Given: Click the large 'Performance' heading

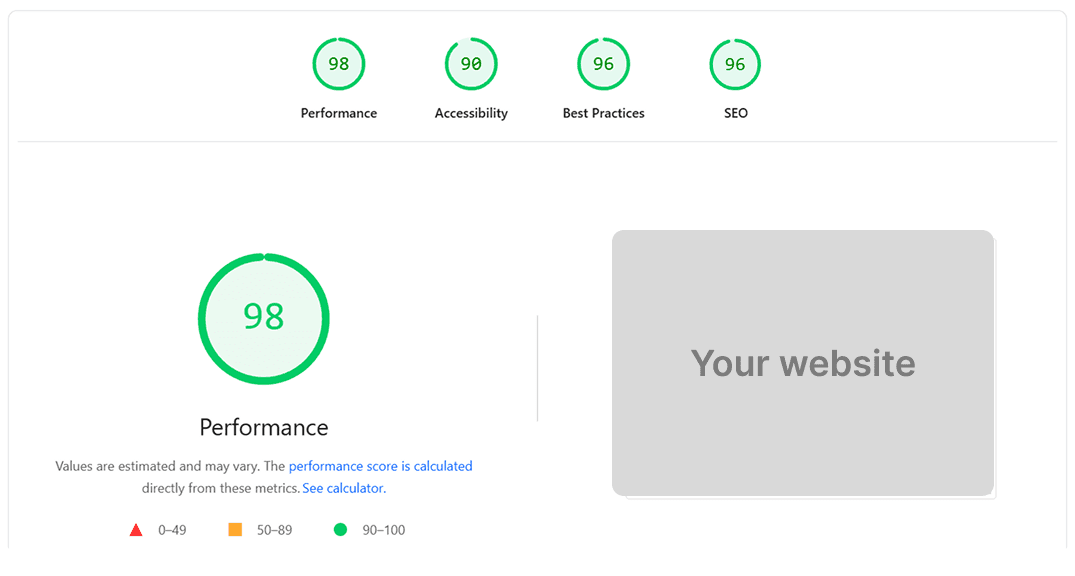Looking at the screenshot, I should (x=264, y=427).
